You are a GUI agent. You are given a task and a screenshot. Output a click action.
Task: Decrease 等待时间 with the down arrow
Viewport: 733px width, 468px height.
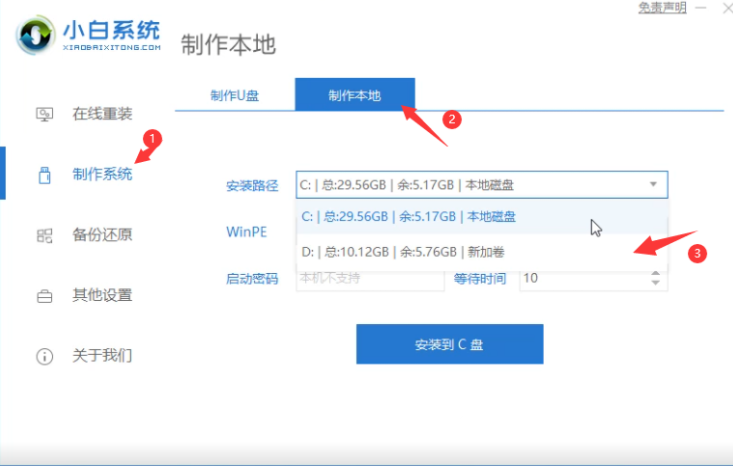[656, 283]
